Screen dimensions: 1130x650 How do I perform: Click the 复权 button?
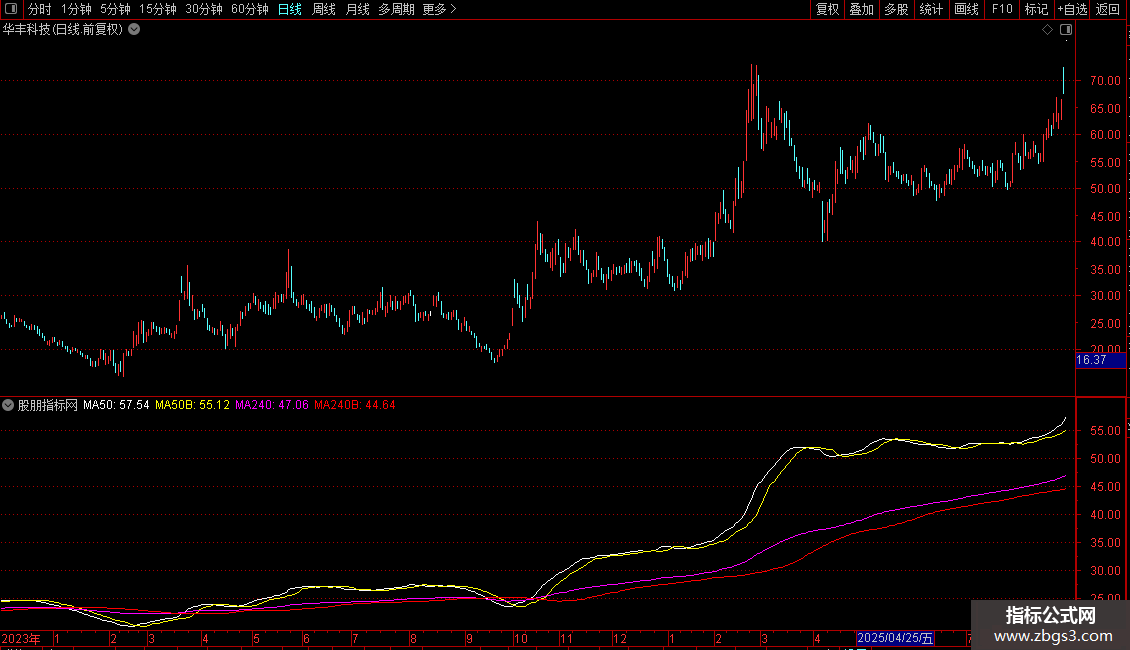(827, 9)
